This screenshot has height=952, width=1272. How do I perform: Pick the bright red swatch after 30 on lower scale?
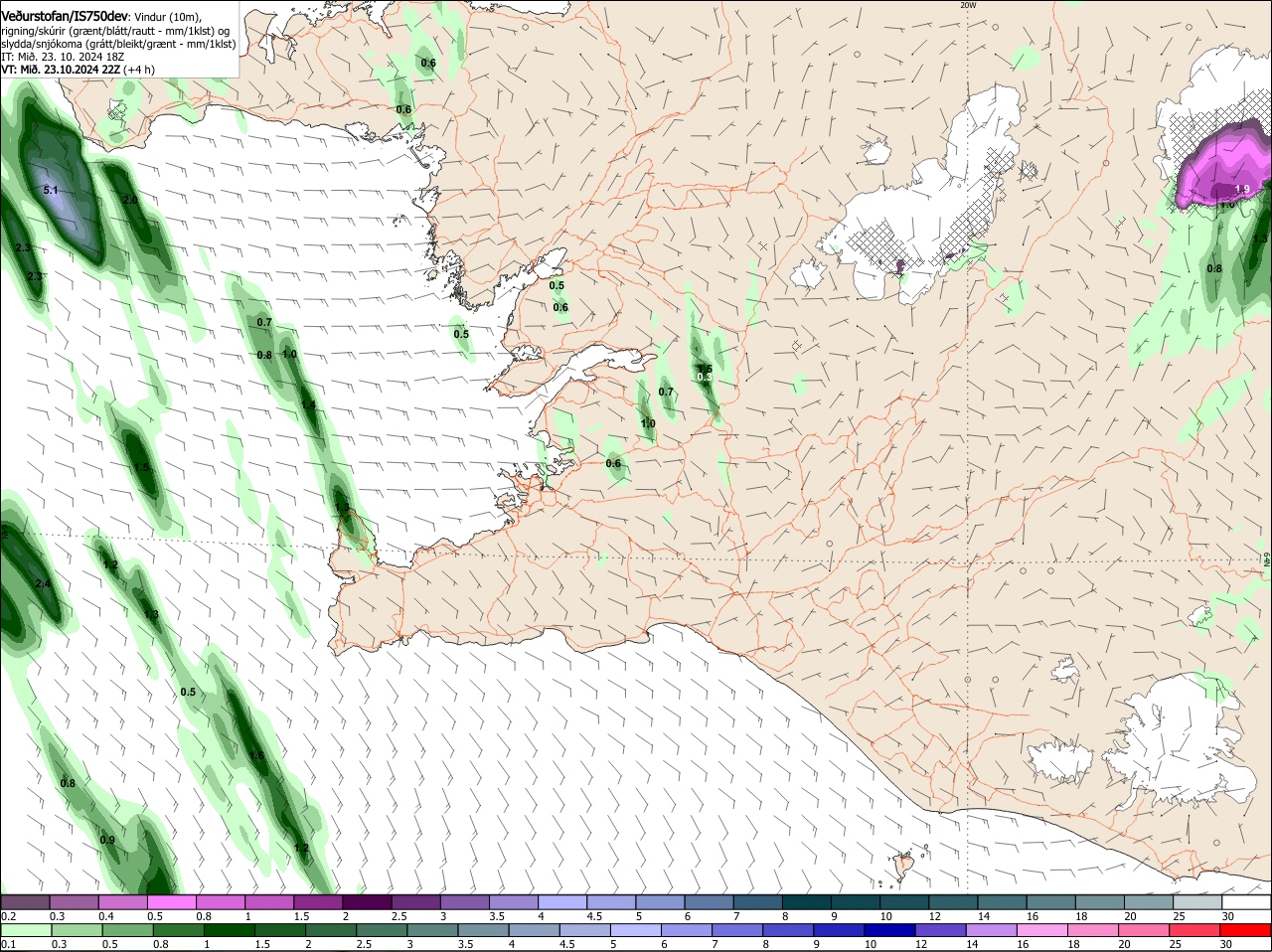(x=1247, y=930)
